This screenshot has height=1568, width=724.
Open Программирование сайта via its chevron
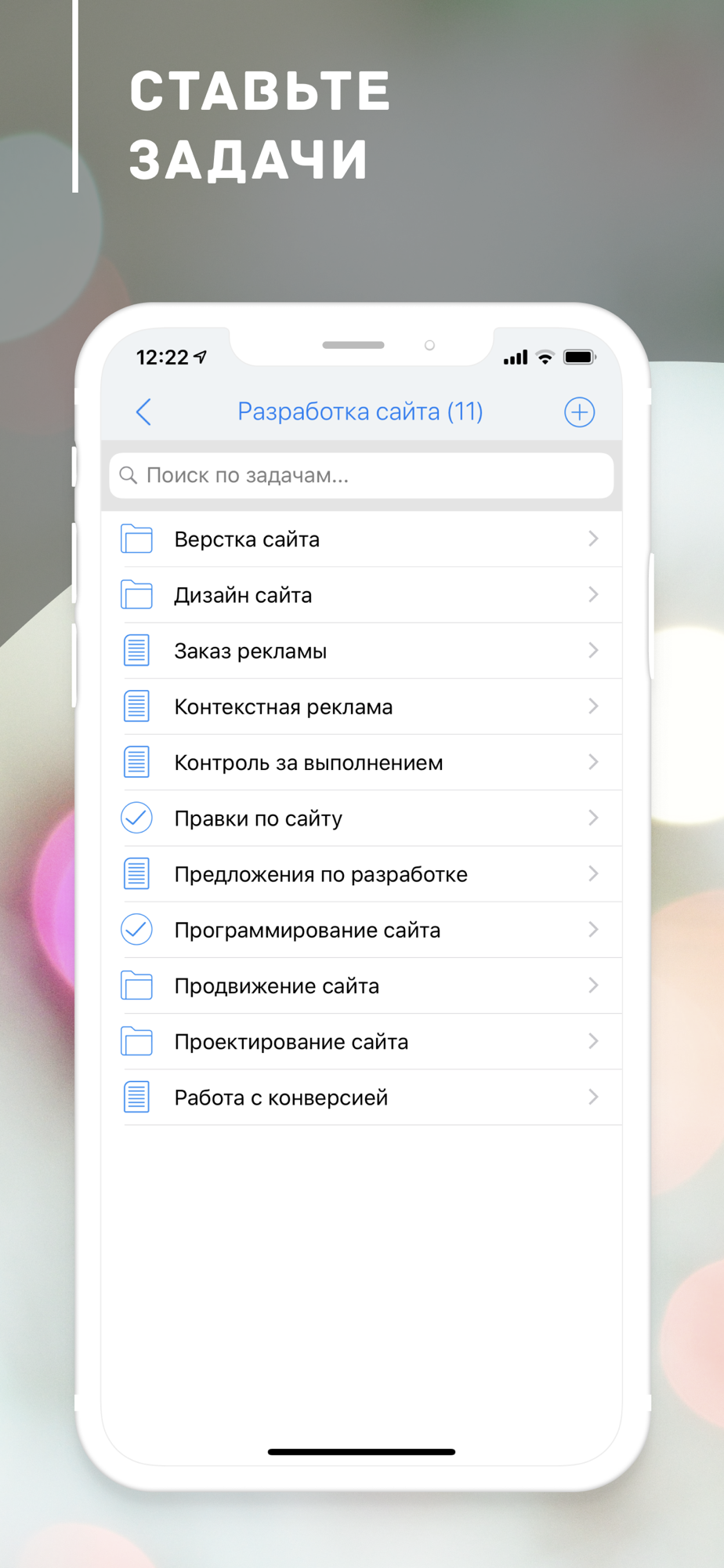click(593, 929)
